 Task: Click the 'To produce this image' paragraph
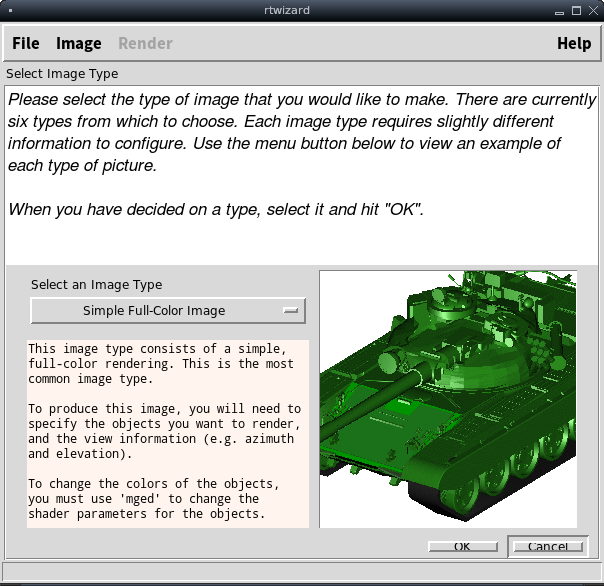pos(164,431)
